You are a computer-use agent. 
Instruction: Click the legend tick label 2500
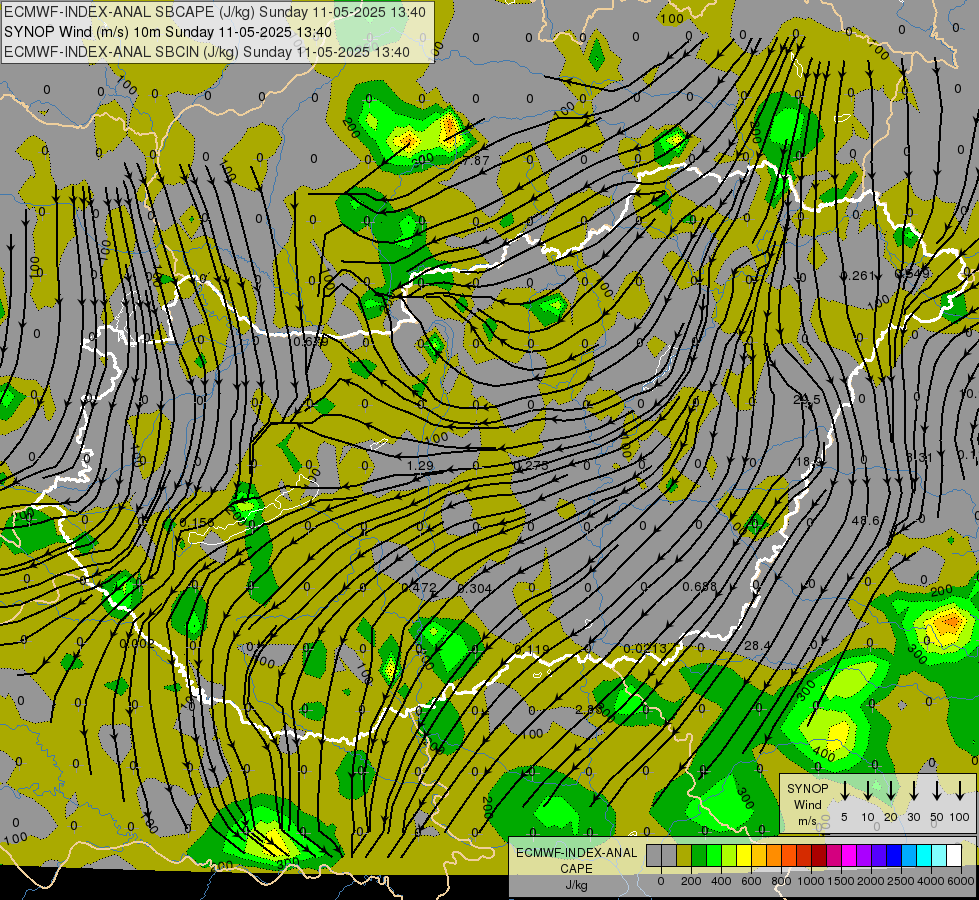[901, 881]
